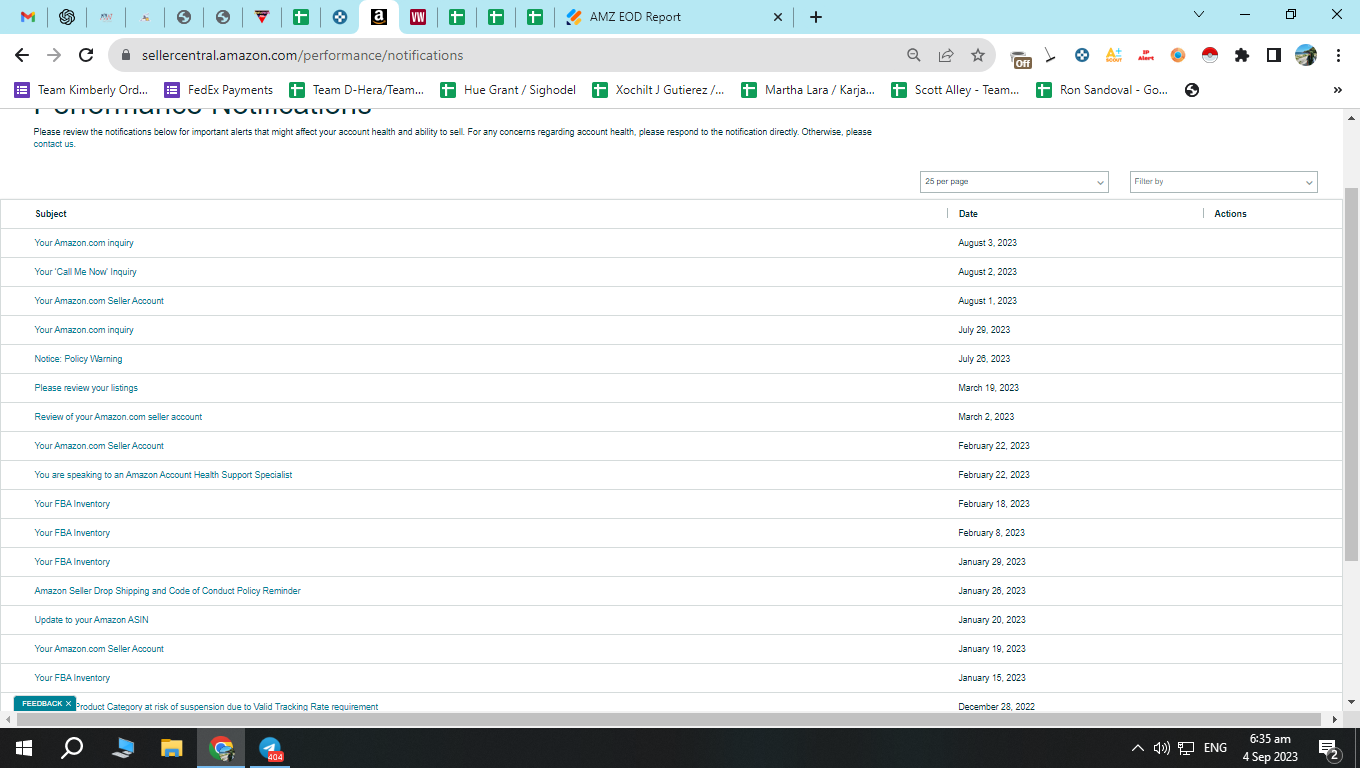
Task: Open the Extensions puzzle-piece menu
Action: tap(1242, 56)
